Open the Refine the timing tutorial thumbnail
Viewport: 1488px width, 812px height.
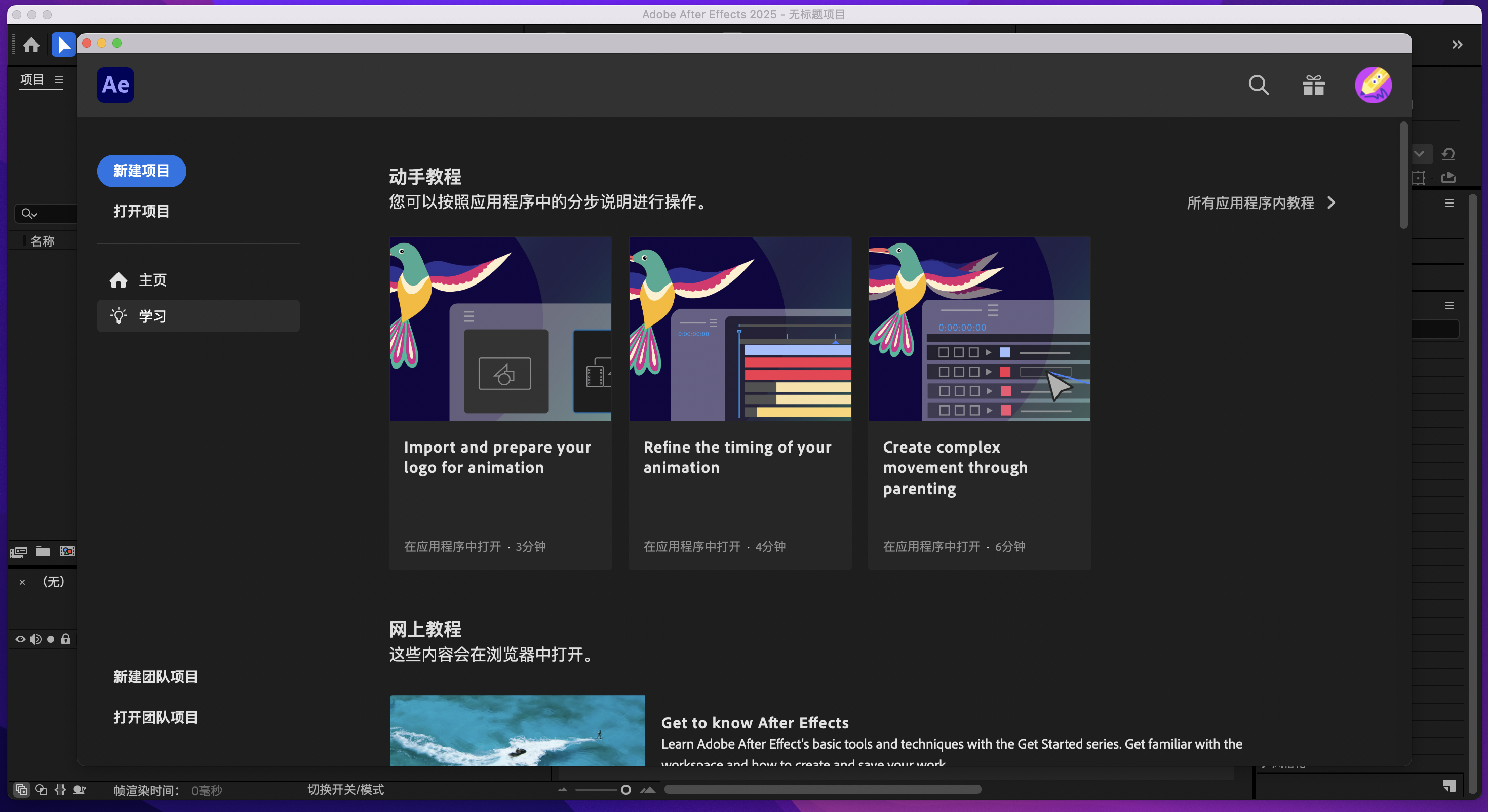point(739,329)
